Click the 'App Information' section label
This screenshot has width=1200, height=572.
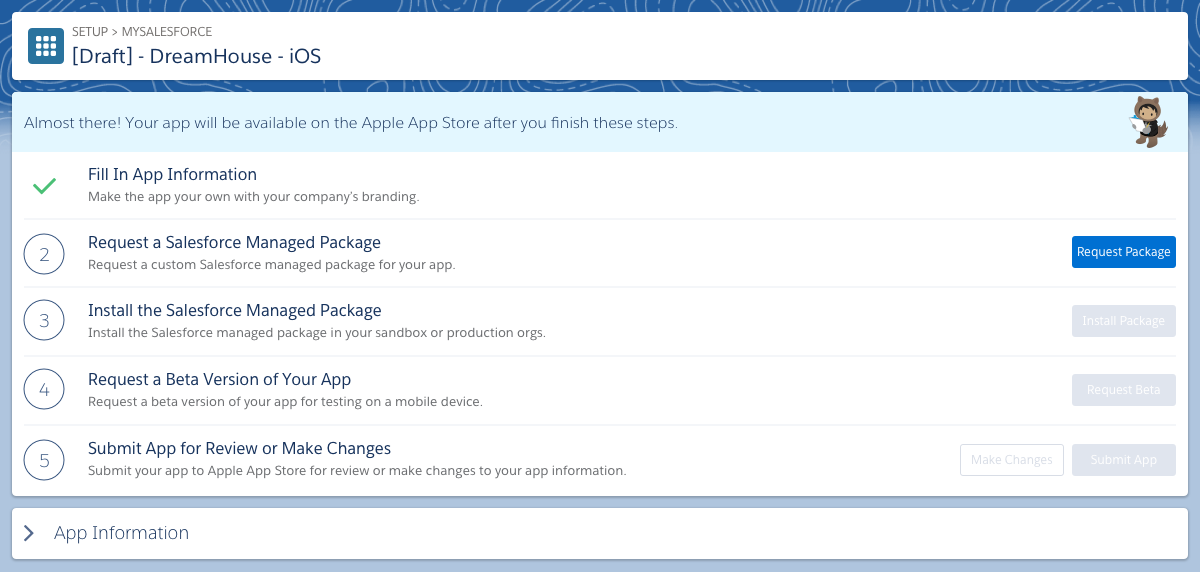(x=121, y=533)
